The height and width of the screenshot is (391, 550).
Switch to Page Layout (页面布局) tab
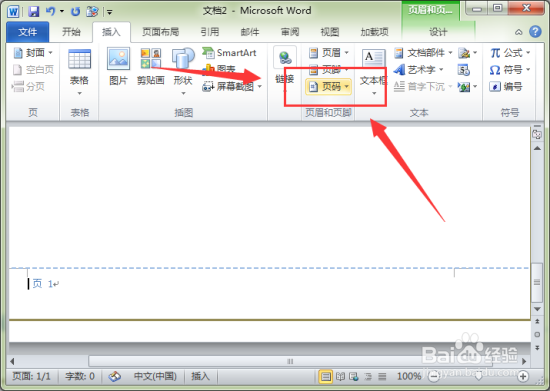[x=160, y=32]
